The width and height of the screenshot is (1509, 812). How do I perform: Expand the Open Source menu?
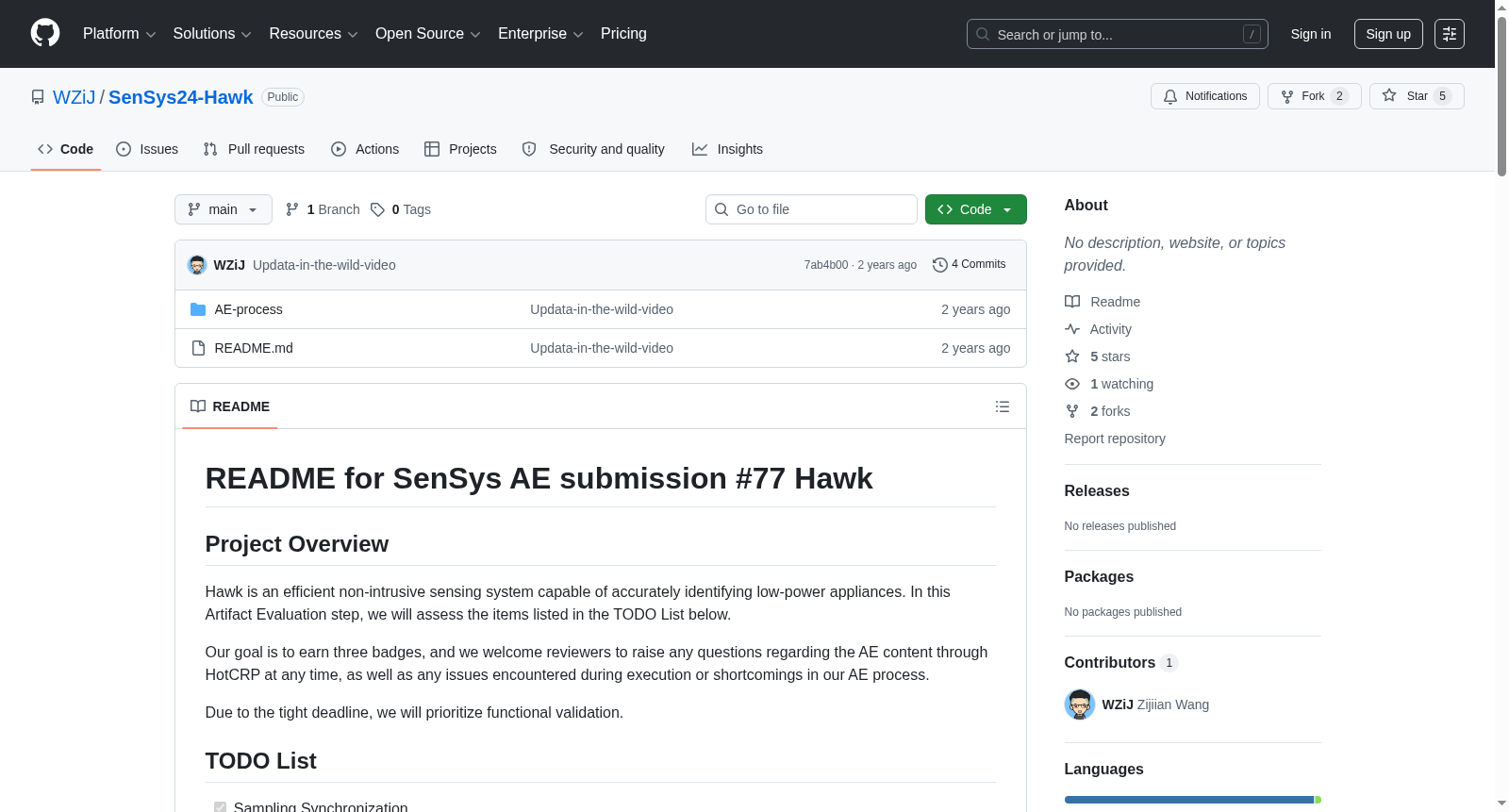click(428, 34)
